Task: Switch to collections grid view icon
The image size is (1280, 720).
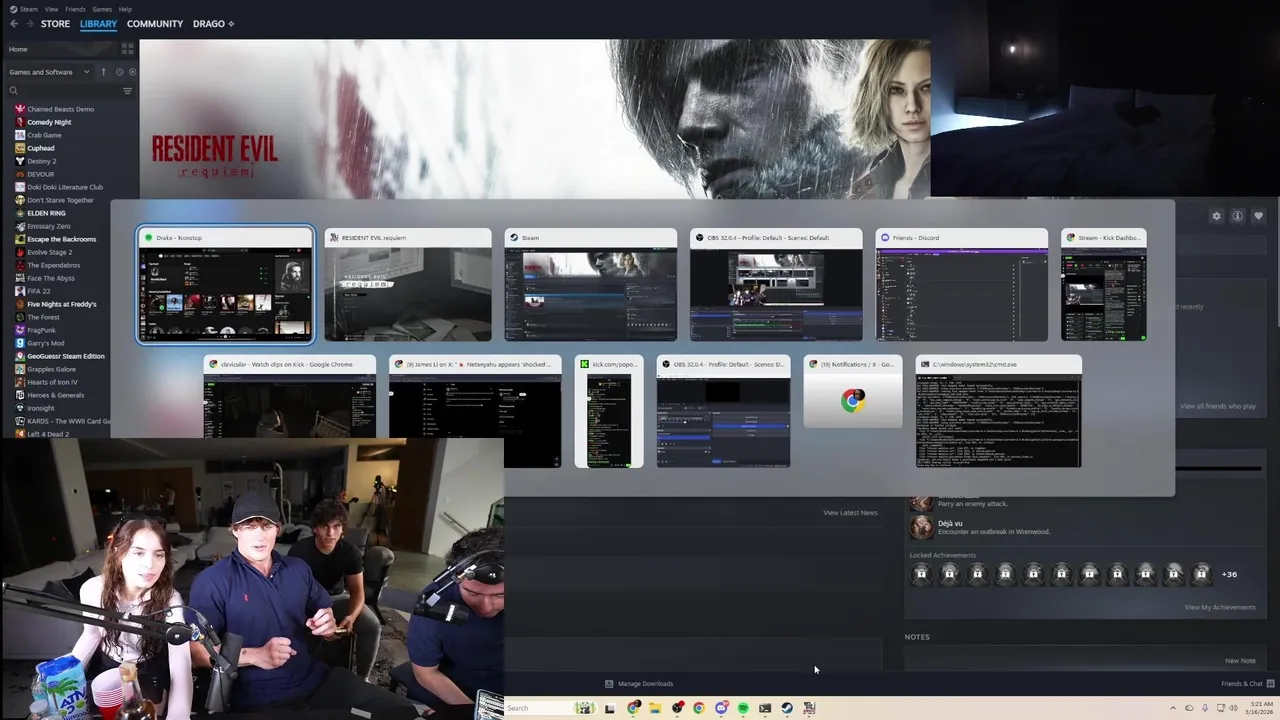Action: 127,48
